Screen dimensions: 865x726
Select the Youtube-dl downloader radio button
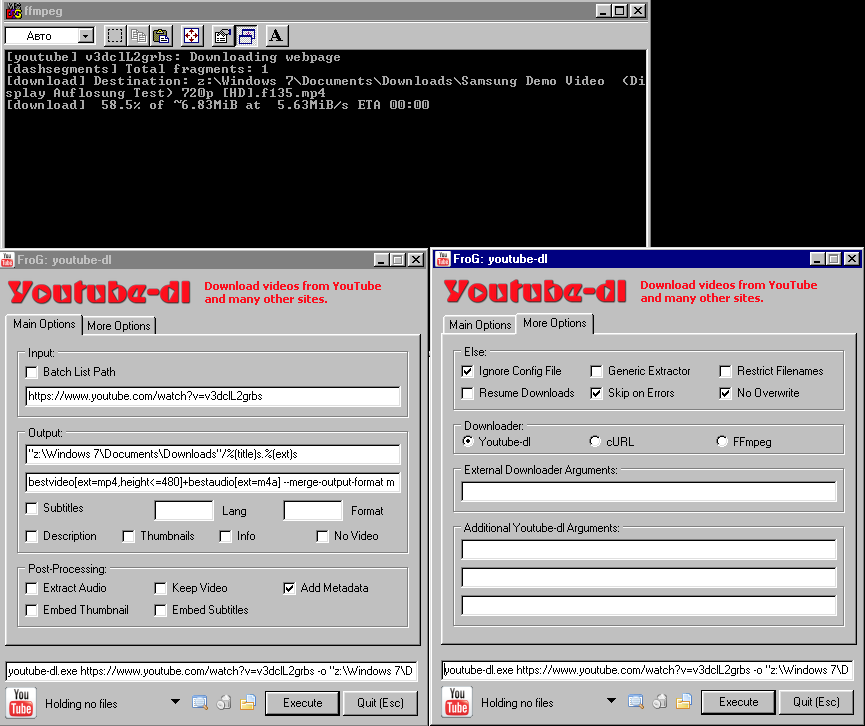(x=468, y=441)
